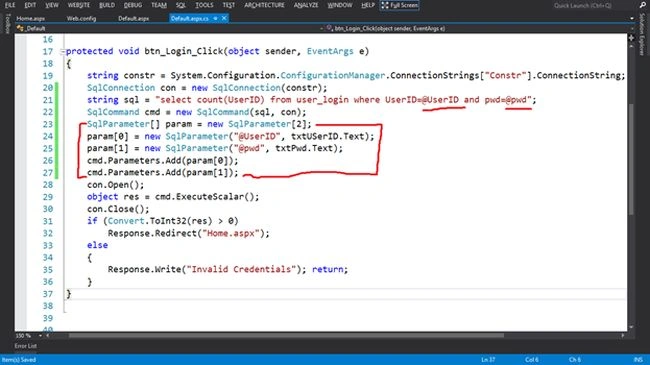
Task: Open the TOOLS menu
Action: pos(204,5)
